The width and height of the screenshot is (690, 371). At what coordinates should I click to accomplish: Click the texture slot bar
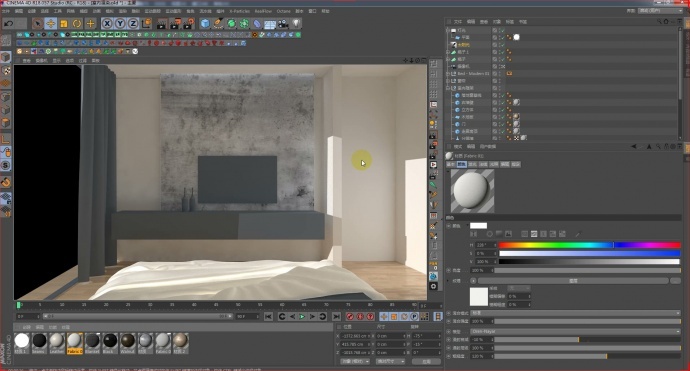573,280
